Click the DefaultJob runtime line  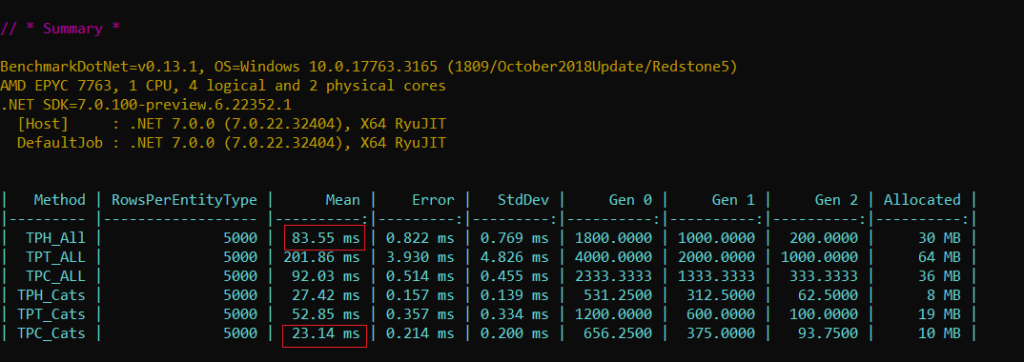(232, 142)
